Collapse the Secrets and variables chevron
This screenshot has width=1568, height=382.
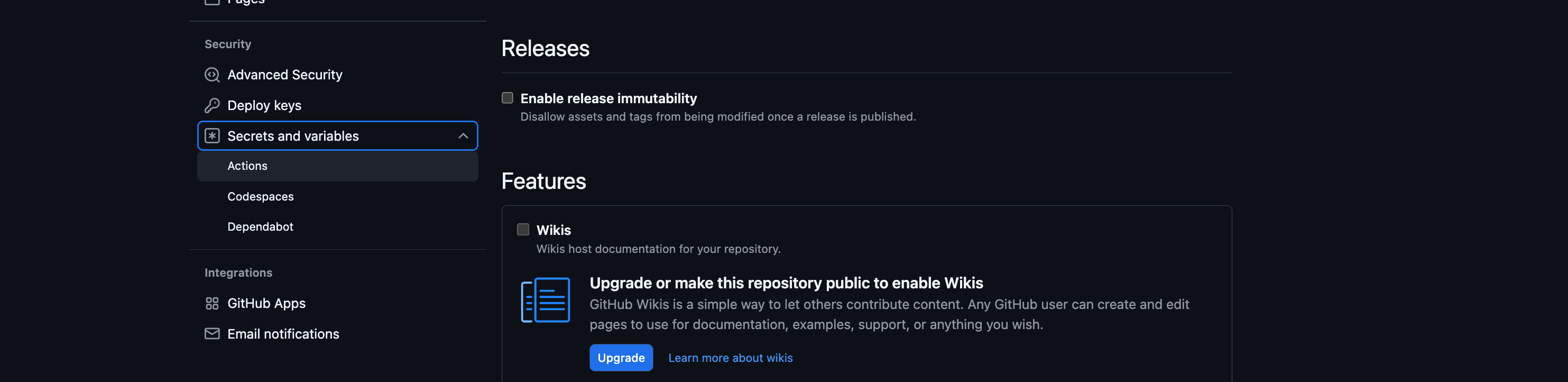point(463,136)
